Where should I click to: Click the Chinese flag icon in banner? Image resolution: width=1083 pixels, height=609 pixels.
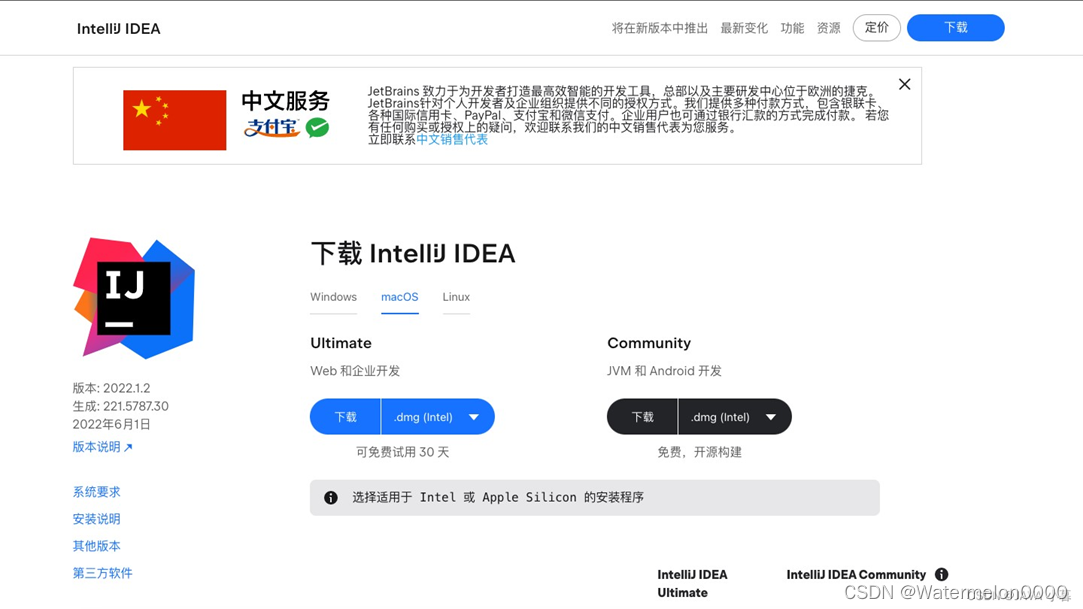coord(174,120)
